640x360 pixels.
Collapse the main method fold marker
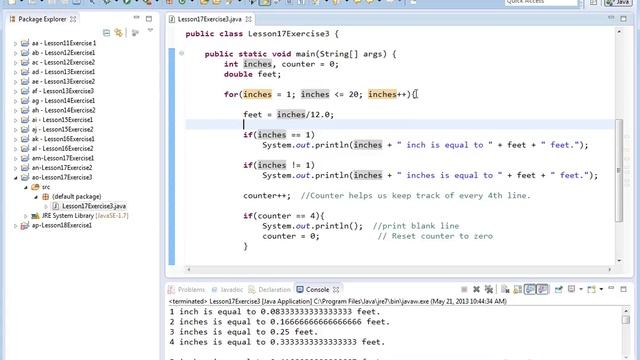pyautogui.click(x=182, y=53)
